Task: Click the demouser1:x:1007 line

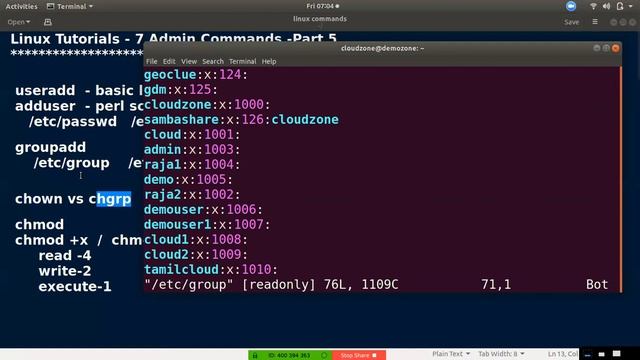Action: click(207, 224)
